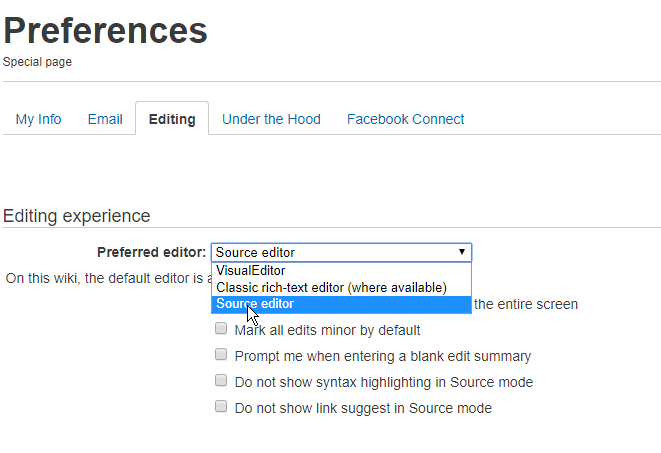Click the Preferences page heading
The image size is (661, 453).
coord(105,31)
